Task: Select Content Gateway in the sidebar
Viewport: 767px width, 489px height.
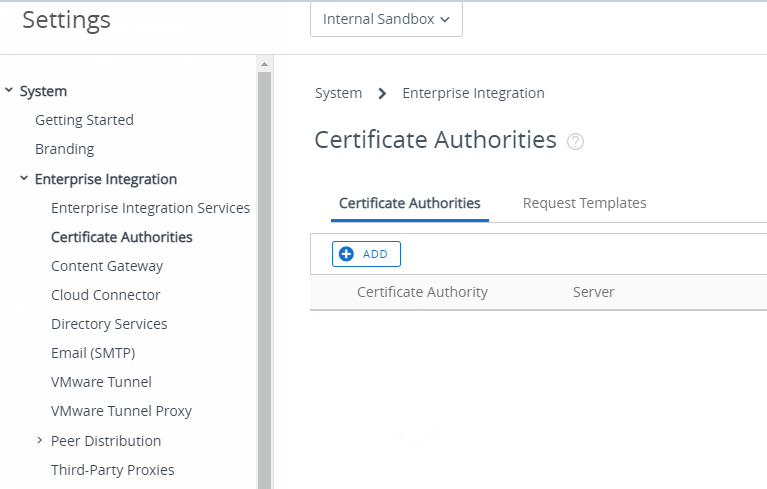Action: (107, 266)
